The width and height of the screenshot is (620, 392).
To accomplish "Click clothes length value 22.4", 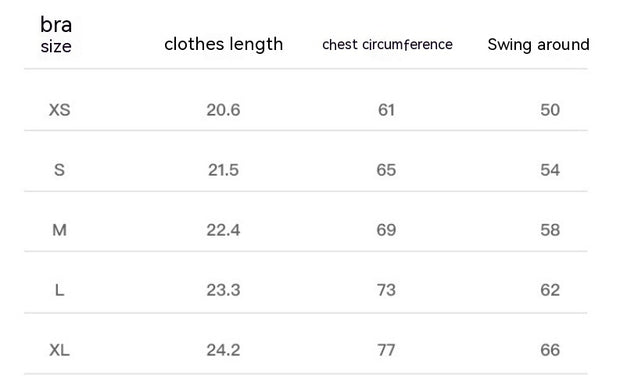I will tap(223, 230).
